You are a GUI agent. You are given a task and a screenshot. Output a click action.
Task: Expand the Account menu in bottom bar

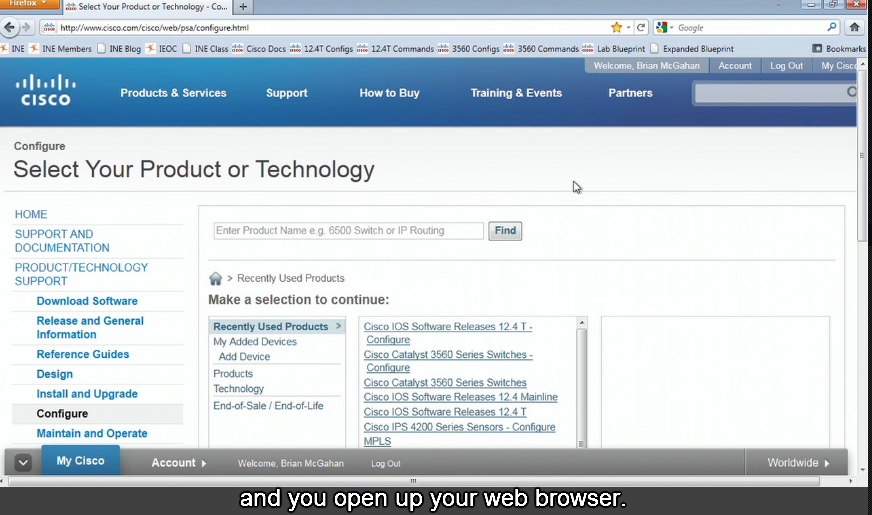(179, 463)
